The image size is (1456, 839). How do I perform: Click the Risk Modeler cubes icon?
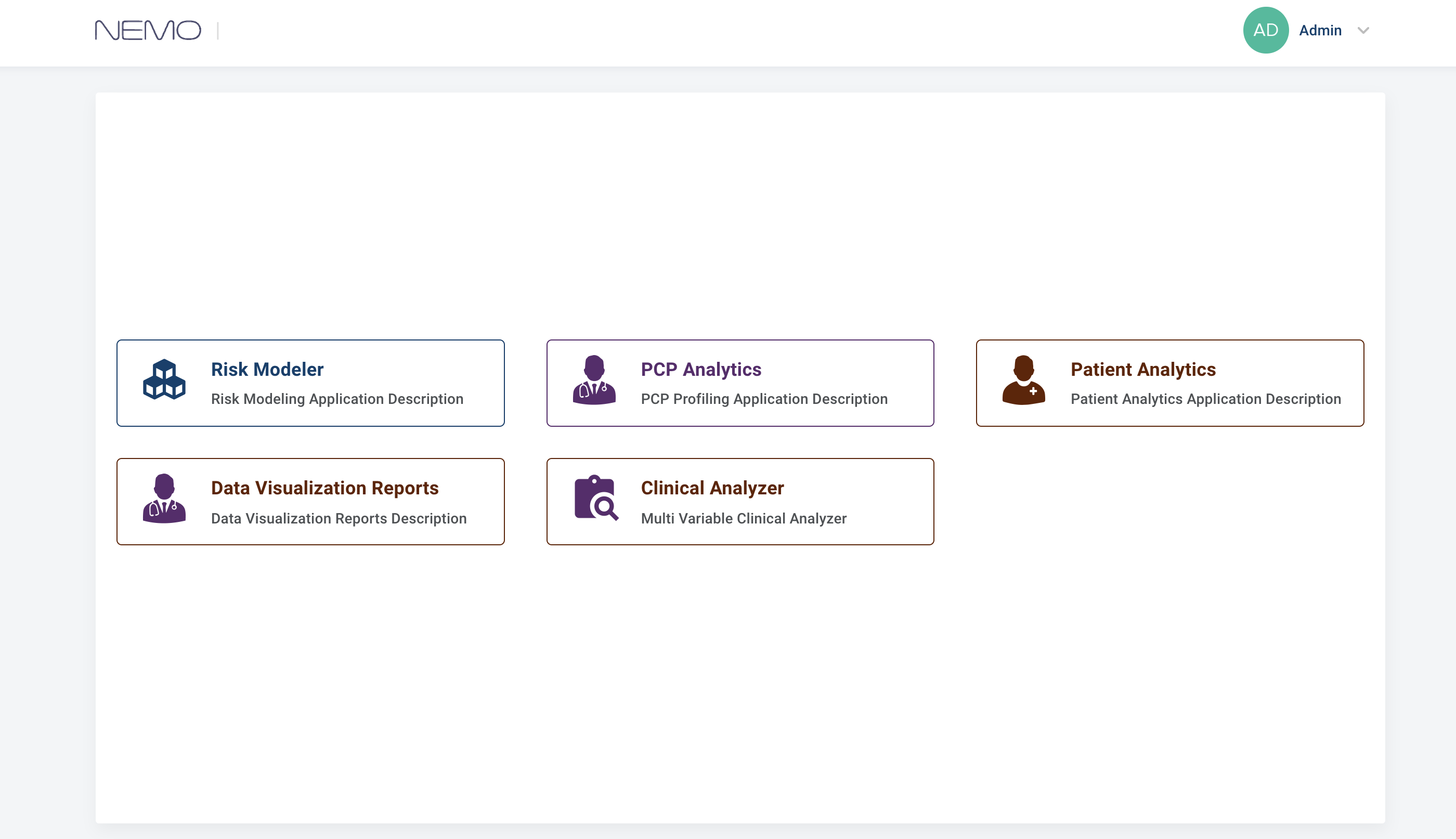[x=164, y=380]
